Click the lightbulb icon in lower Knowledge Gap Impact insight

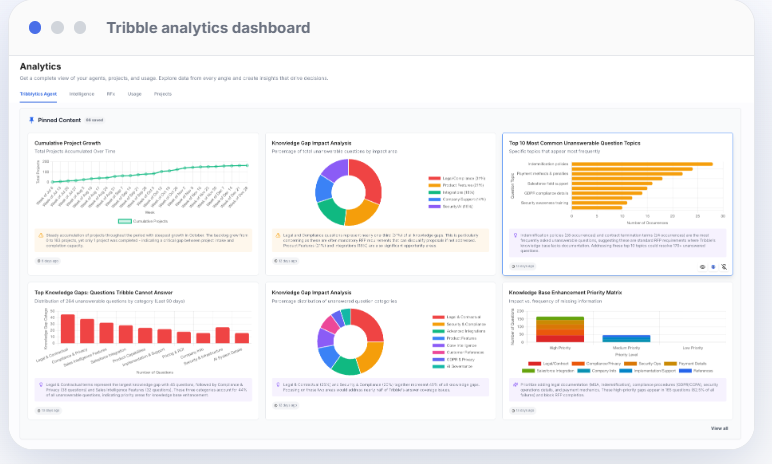pos(278,384)
